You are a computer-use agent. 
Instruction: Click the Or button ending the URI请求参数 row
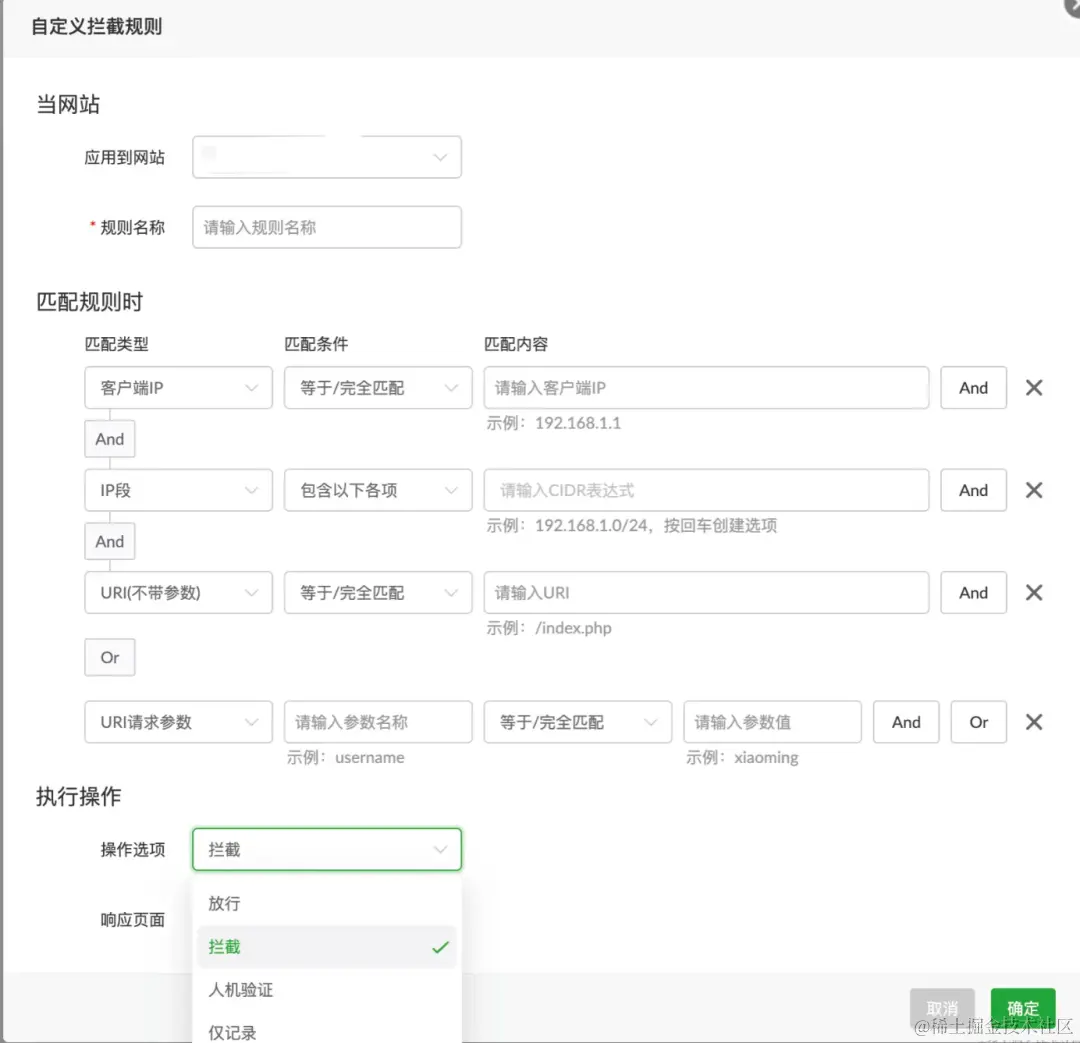coord(978,722)
